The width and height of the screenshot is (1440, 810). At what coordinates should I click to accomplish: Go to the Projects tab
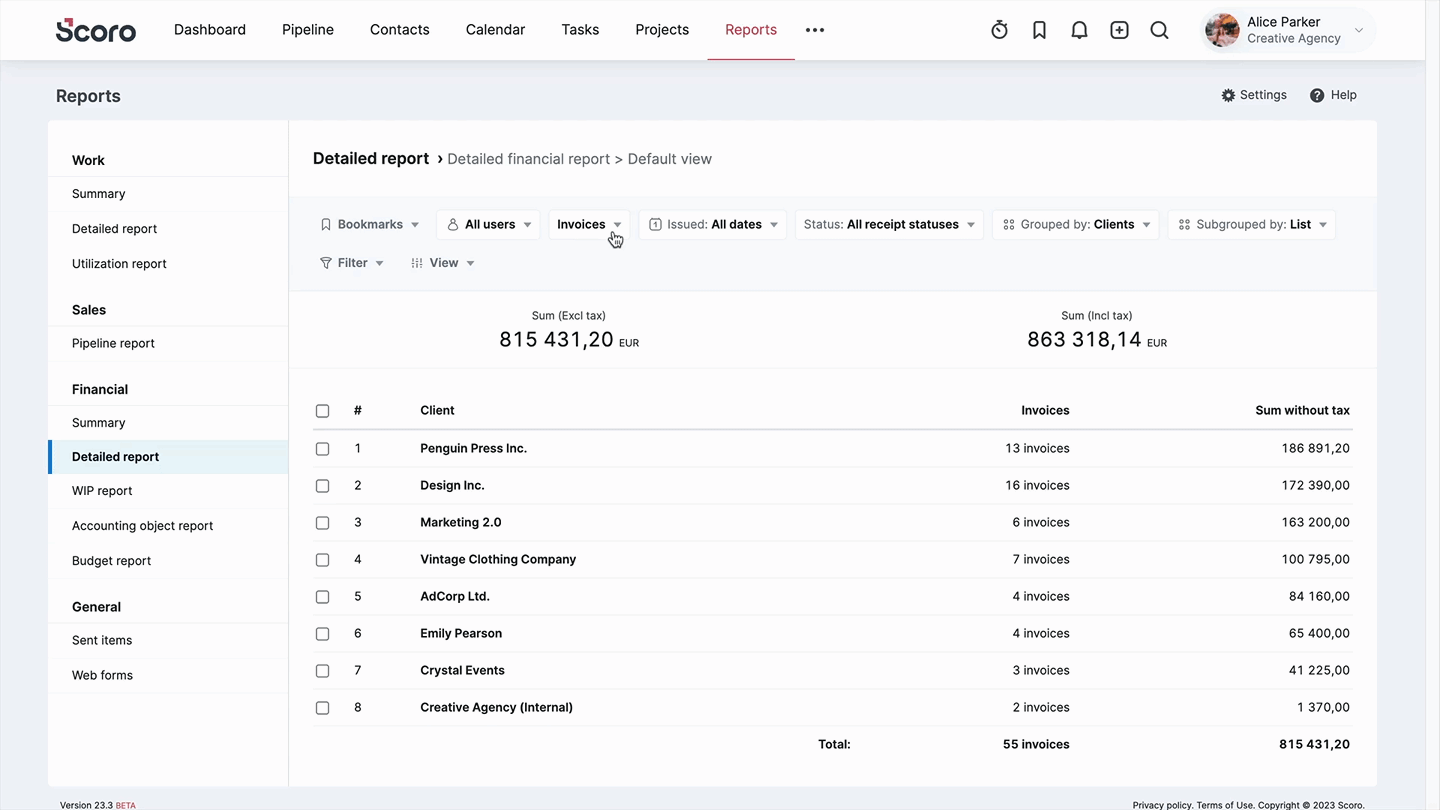(x=662, y=30)
